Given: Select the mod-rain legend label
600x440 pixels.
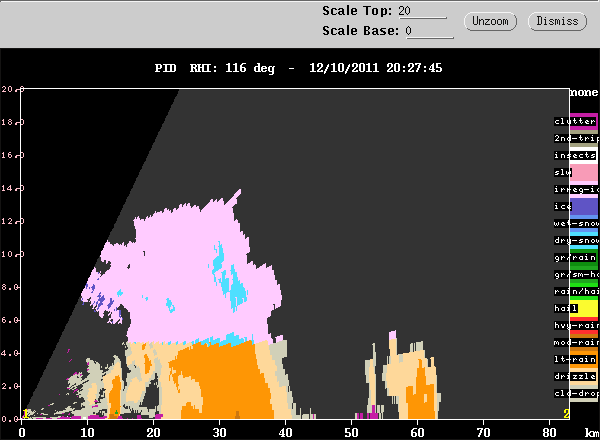Looking at the screenshot, I should tap(576, 342).
